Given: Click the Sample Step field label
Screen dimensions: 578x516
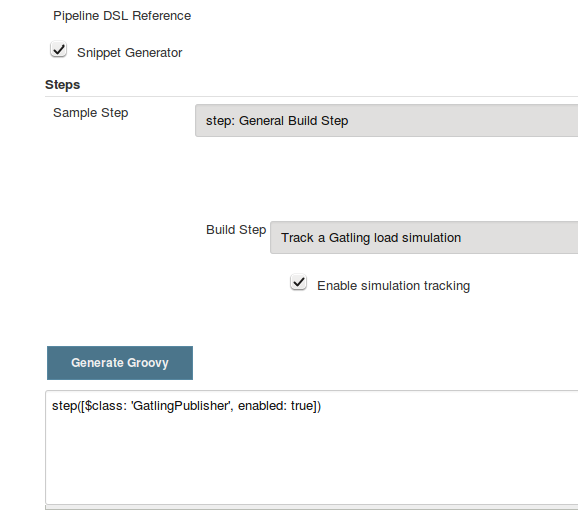Looking at the screenshot, I should coord(91,113).
